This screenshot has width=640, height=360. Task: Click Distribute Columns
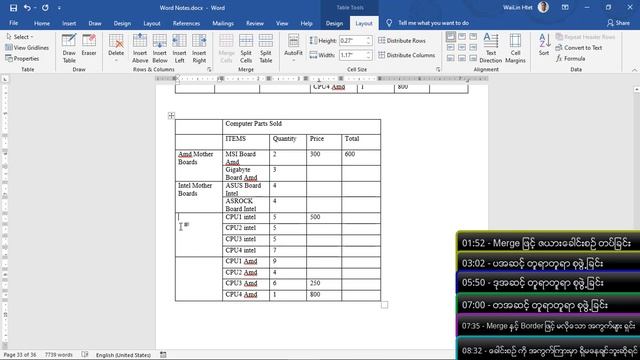click(x=407, y=55)
